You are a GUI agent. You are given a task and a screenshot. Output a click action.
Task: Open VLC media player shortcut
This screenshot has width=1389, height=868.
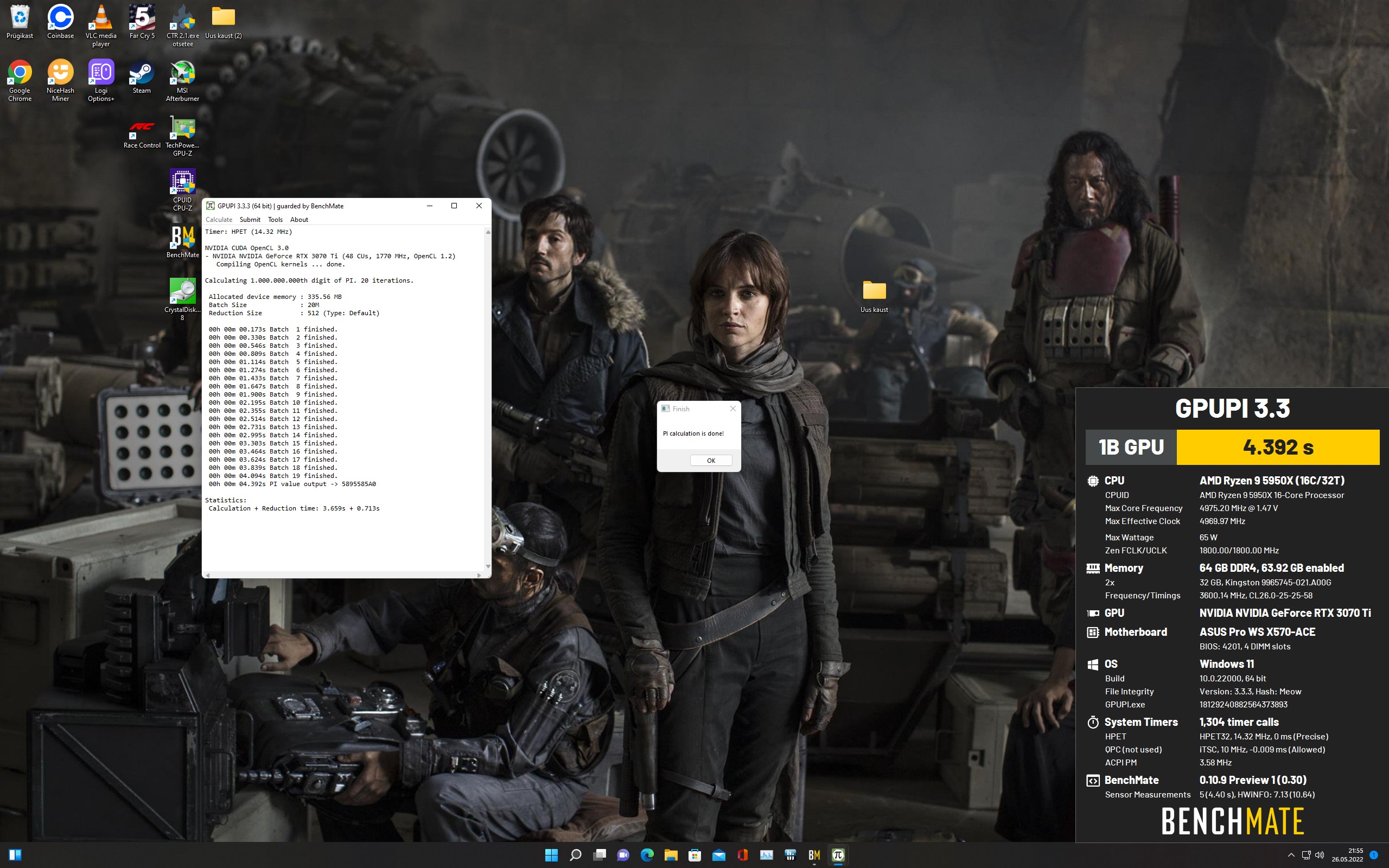point(101,26)
